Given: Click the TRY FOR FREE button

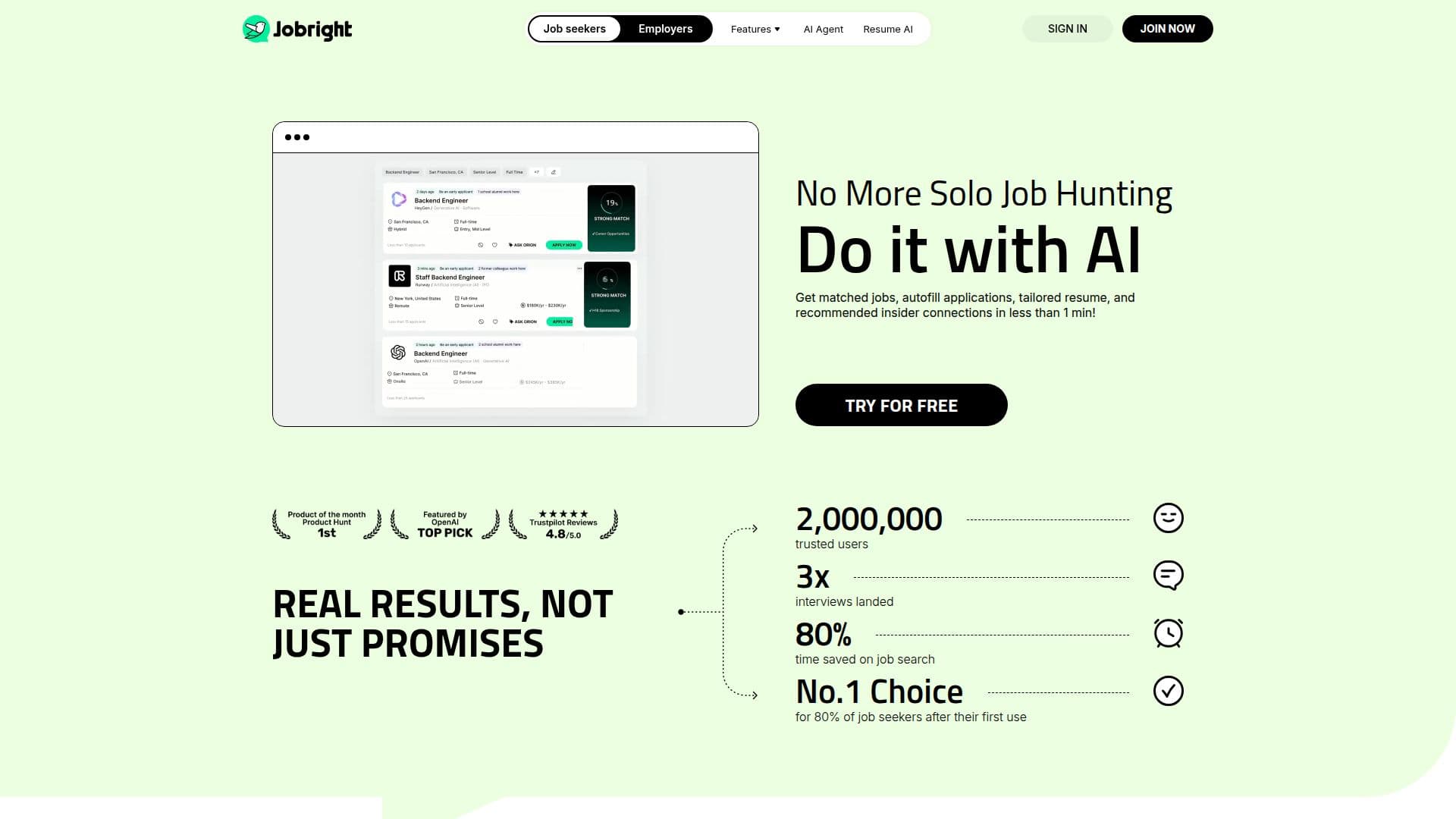Looking at the screenshot, I should (901, 405).
